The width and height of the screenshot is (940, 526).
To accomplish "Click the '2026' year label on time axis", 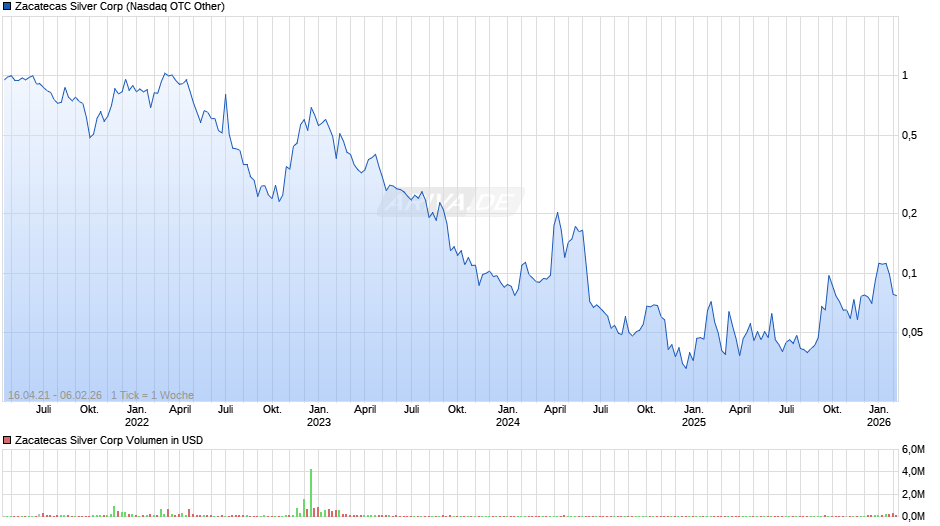I will pos(879,422).
